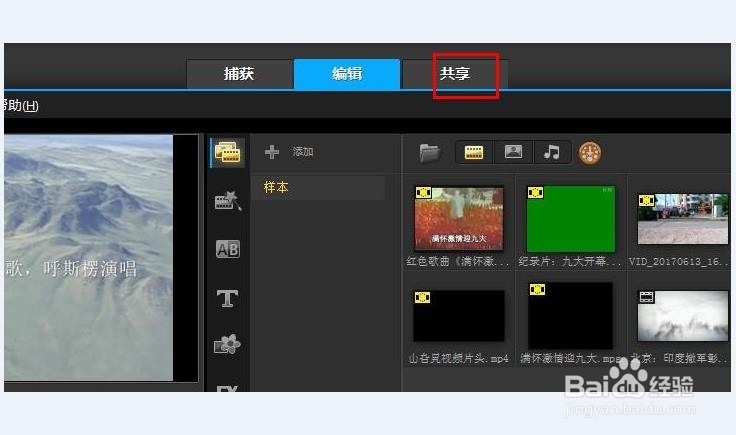The width and height of the screenshot is (736, 435).
Task: Select the 北京：印度撤军 clip thumbnail
Action: pos(682,316)
